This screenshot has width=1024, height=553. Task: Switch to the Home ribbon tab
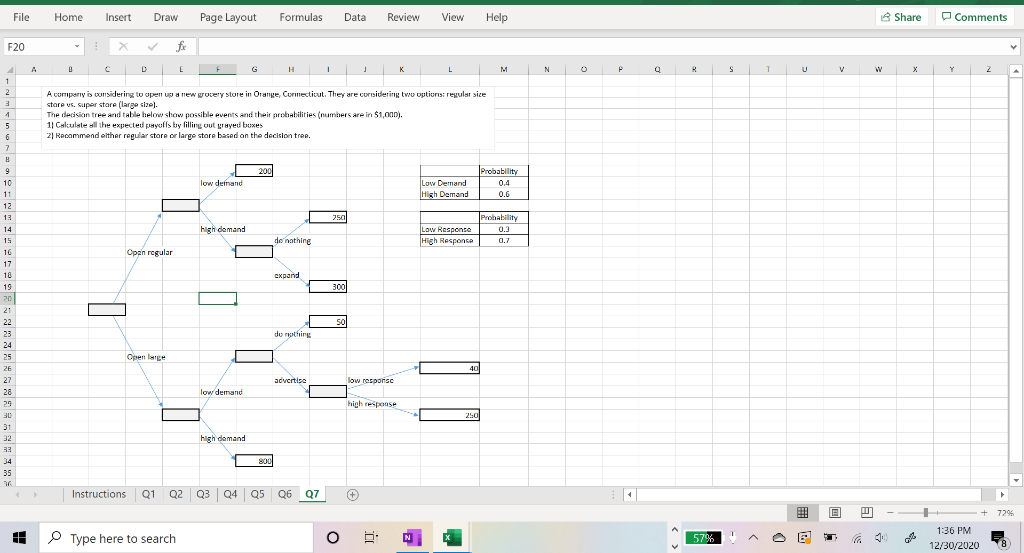click(x=69, y=17)
